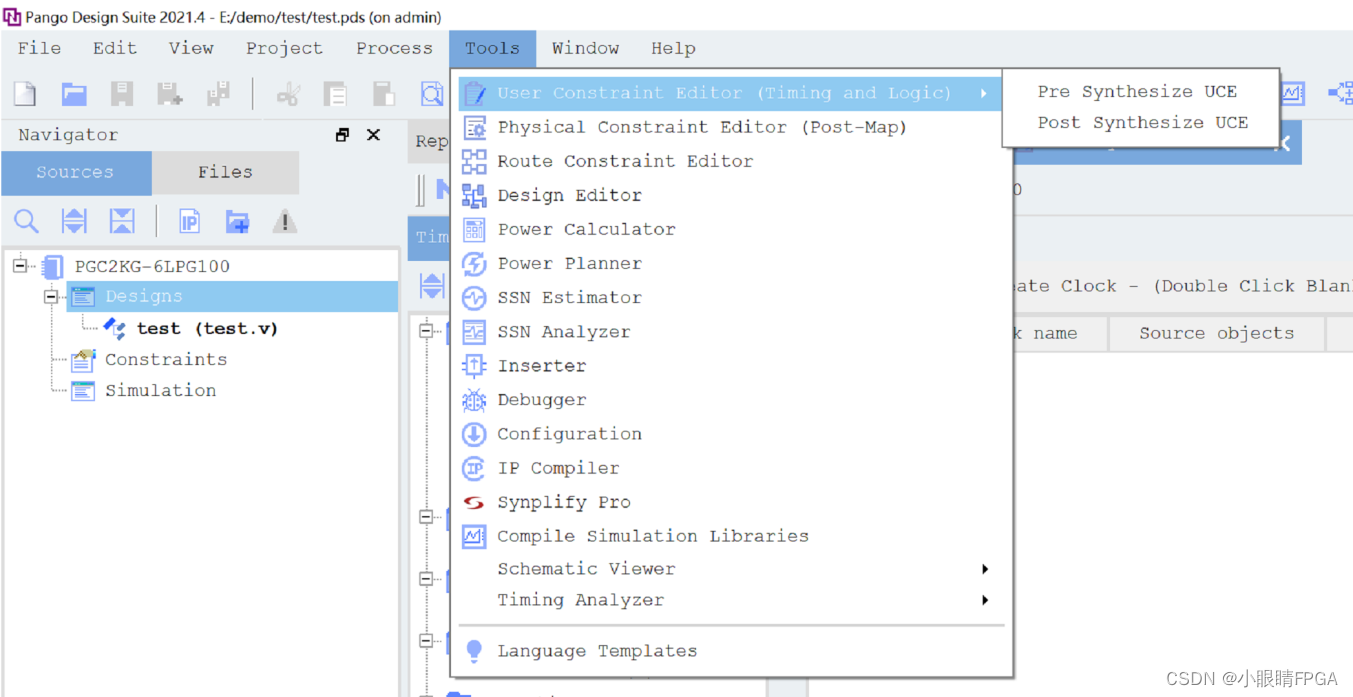
Task: Open the Project menu
Action: (284, 48)
